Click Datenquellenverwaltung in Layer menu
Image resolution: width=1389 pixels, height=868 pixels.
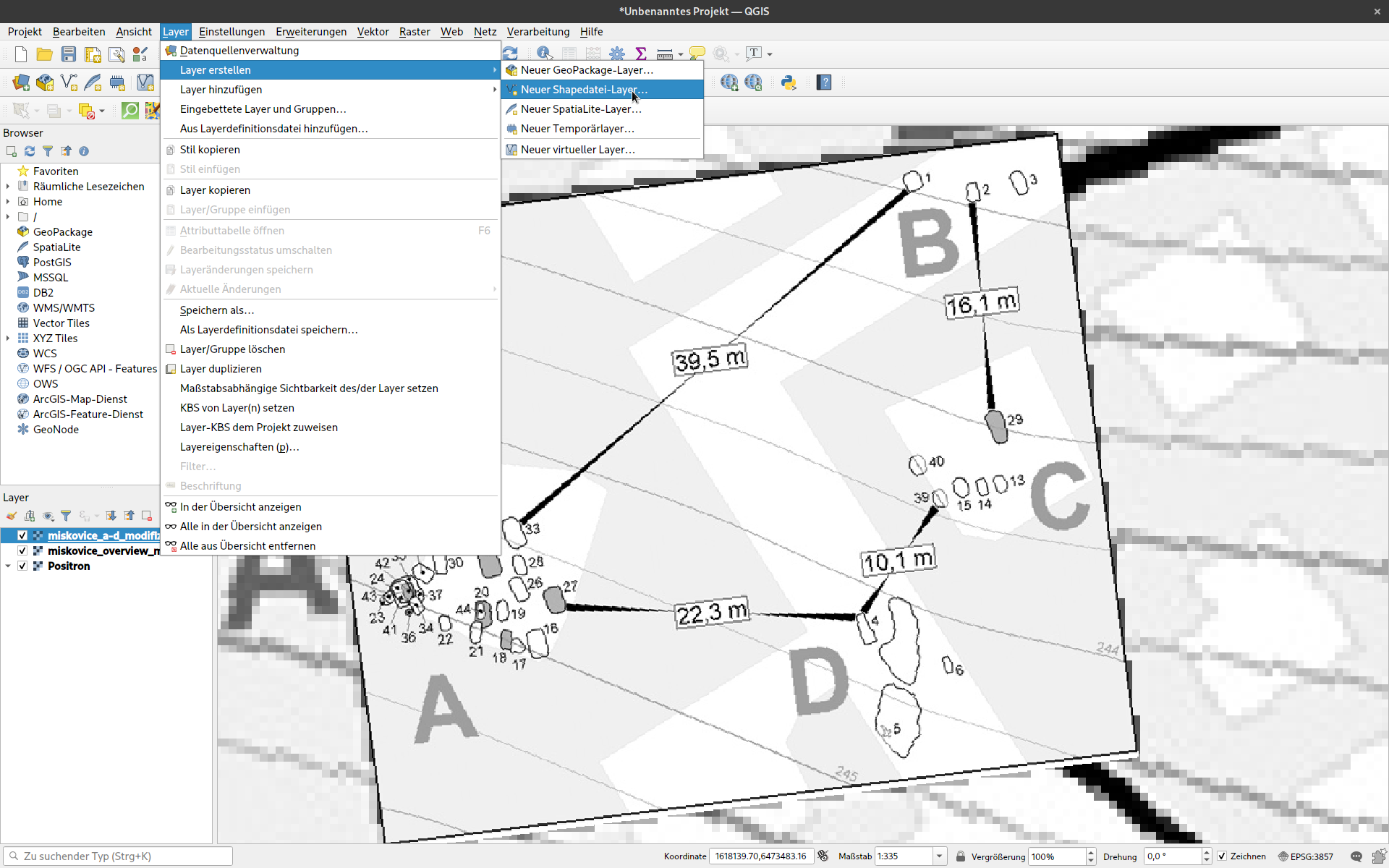point(331,51)
